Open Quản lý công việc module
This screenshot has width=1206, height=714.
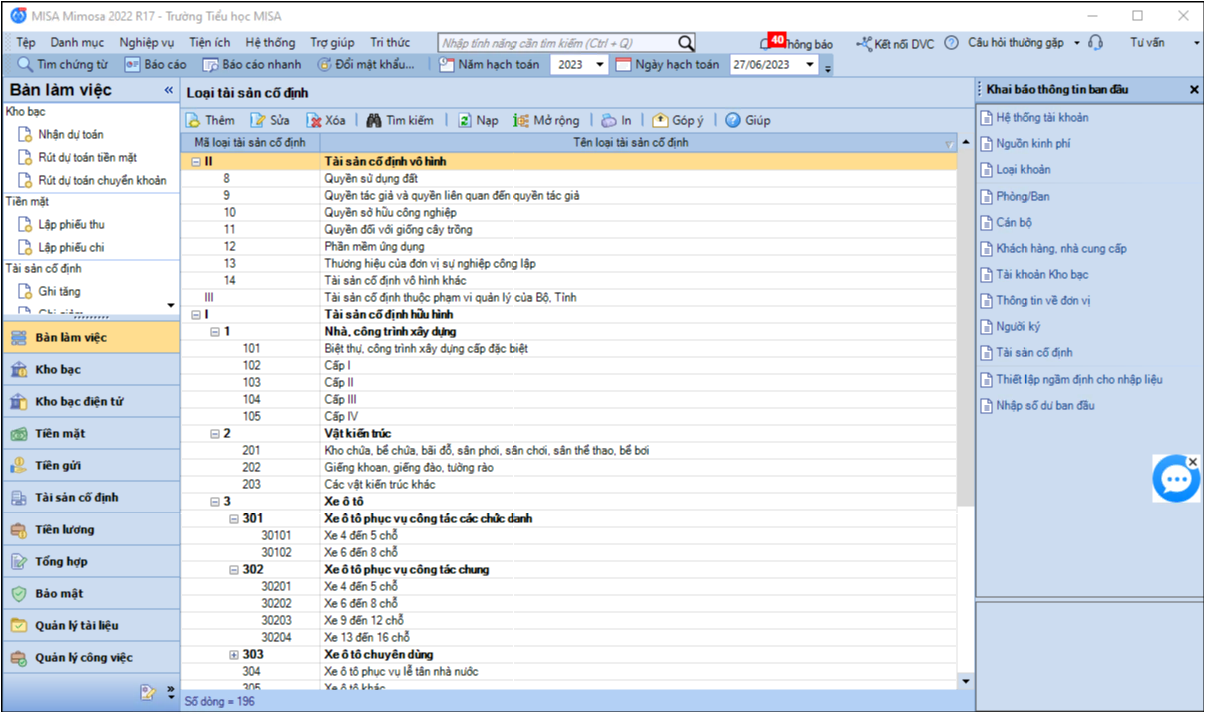point(91,658)
